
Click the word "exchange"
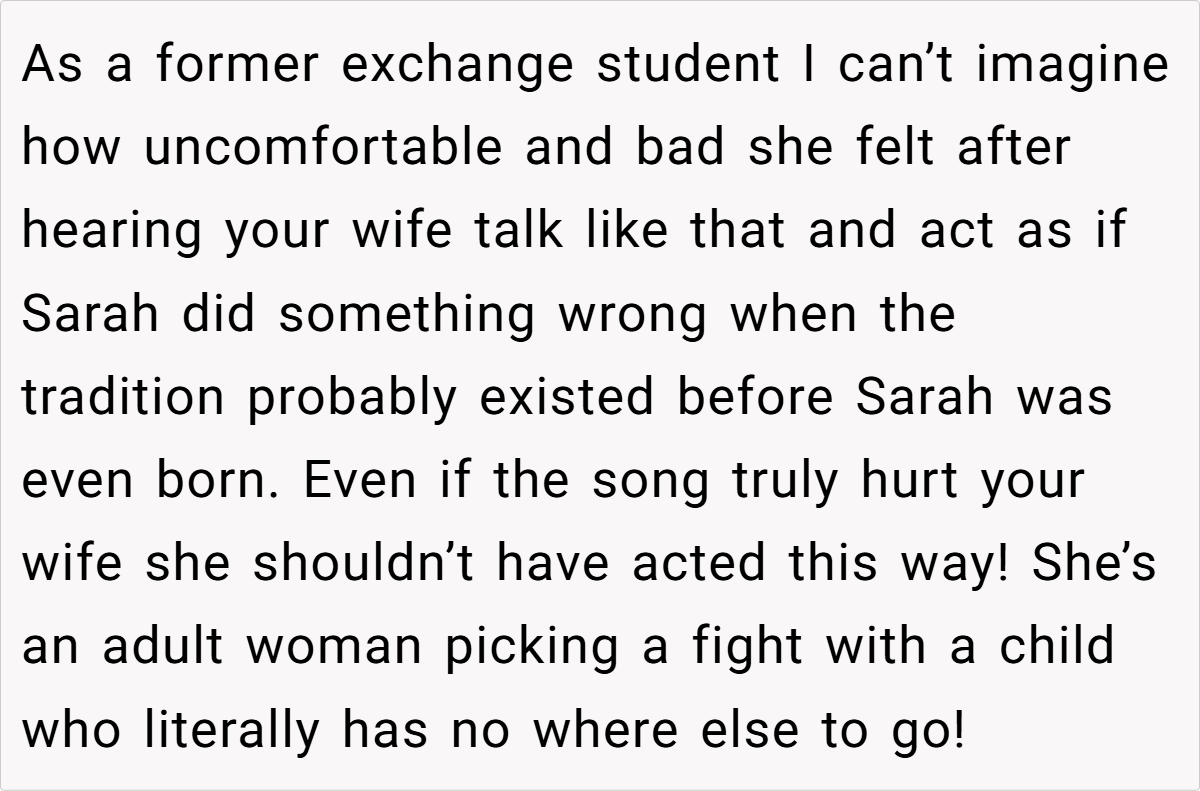pyautogui.click(x=458, y=66)
